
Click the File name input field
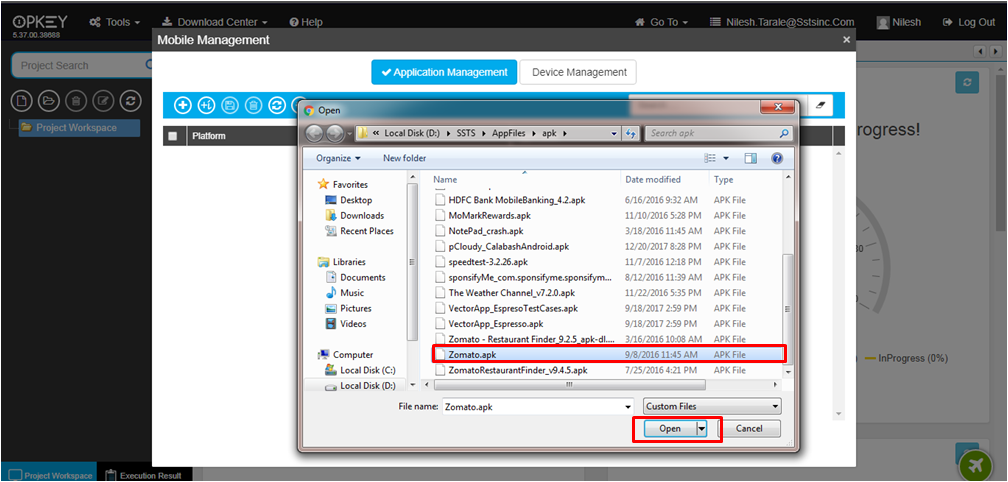[x=532, y=407]
